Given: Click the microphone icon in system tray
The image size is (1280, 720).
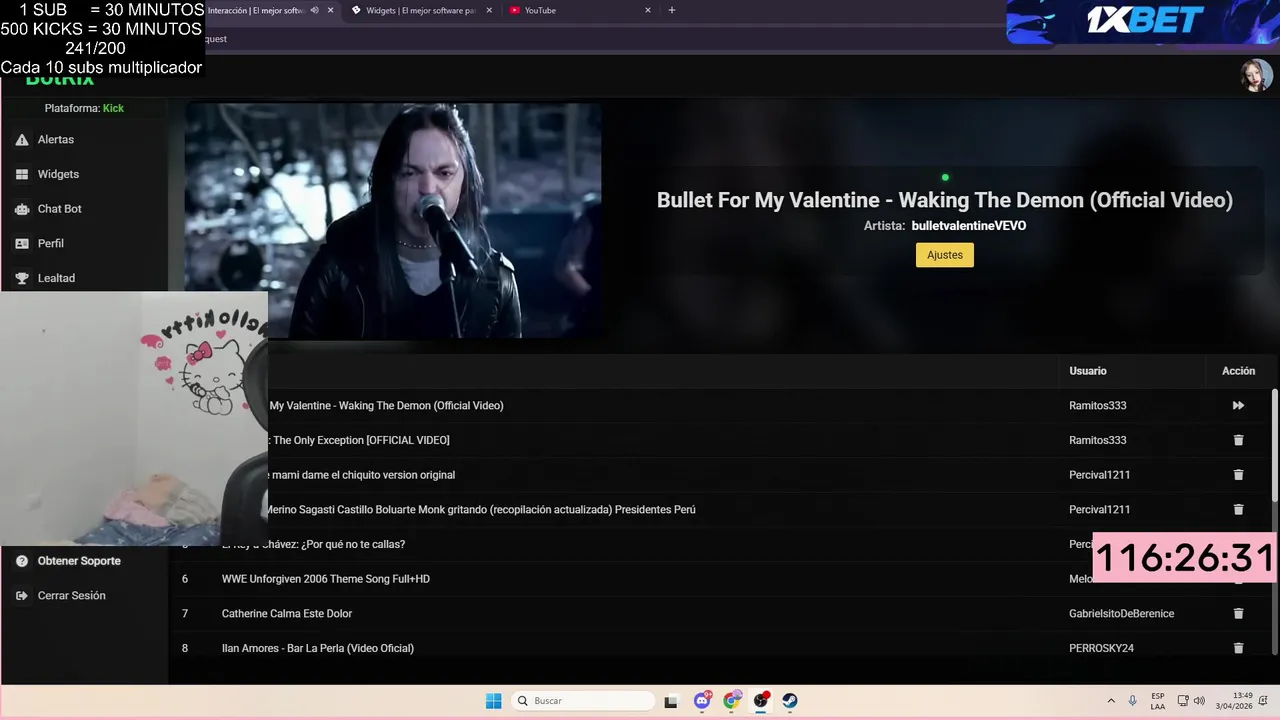Looking at the screenshot, I should coord(1132,701).
